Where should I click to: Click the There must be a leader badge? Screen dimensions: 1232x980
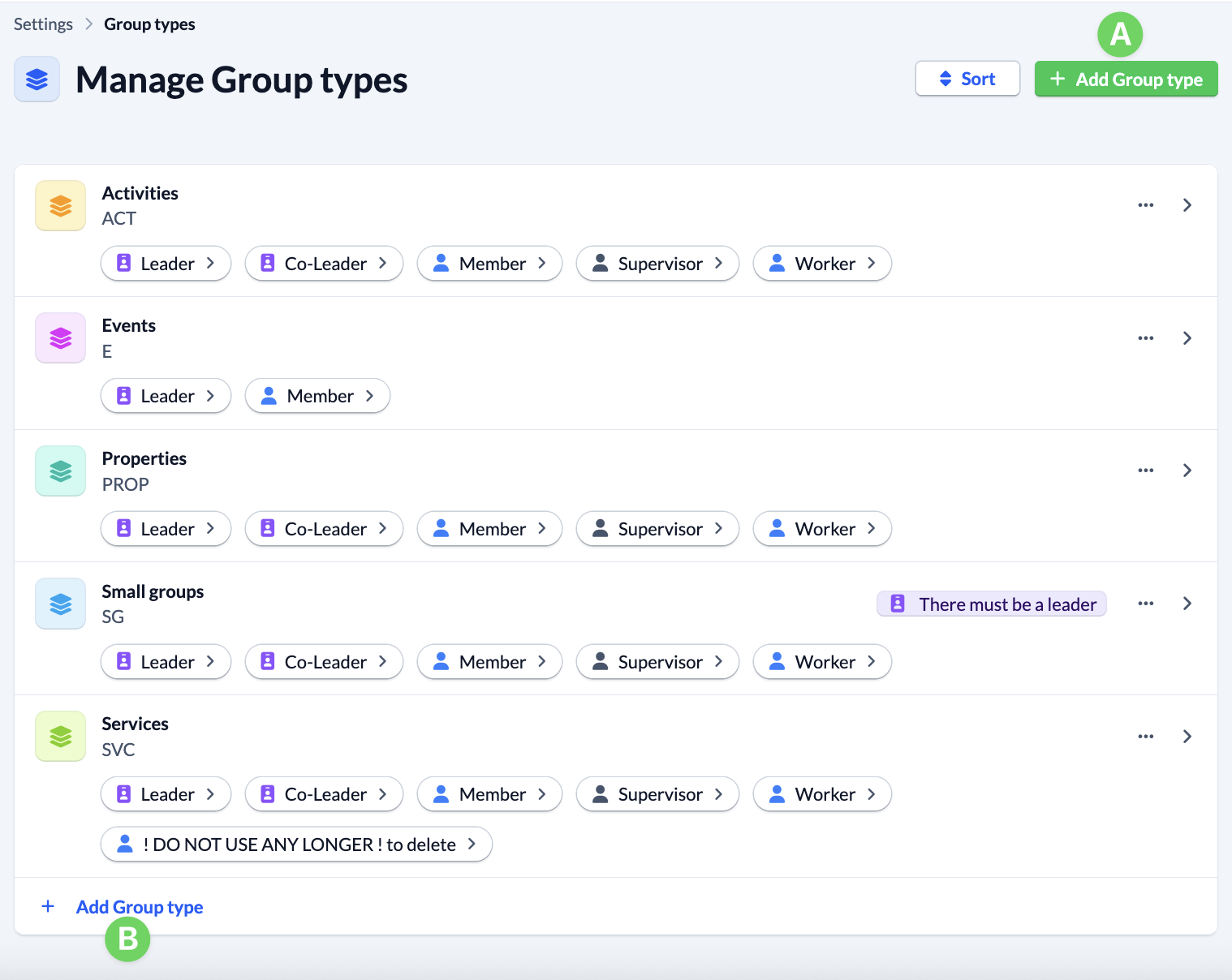991,604
